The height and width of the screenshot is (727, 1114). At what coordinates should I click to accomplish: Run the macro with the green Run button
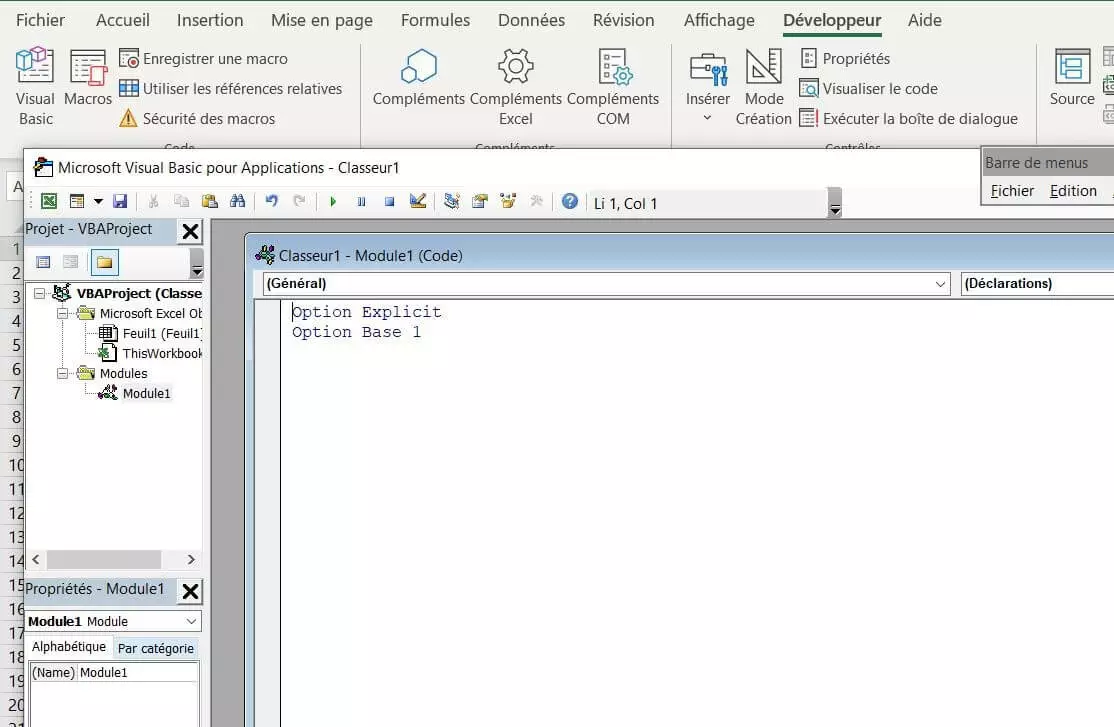click(333, 201)
